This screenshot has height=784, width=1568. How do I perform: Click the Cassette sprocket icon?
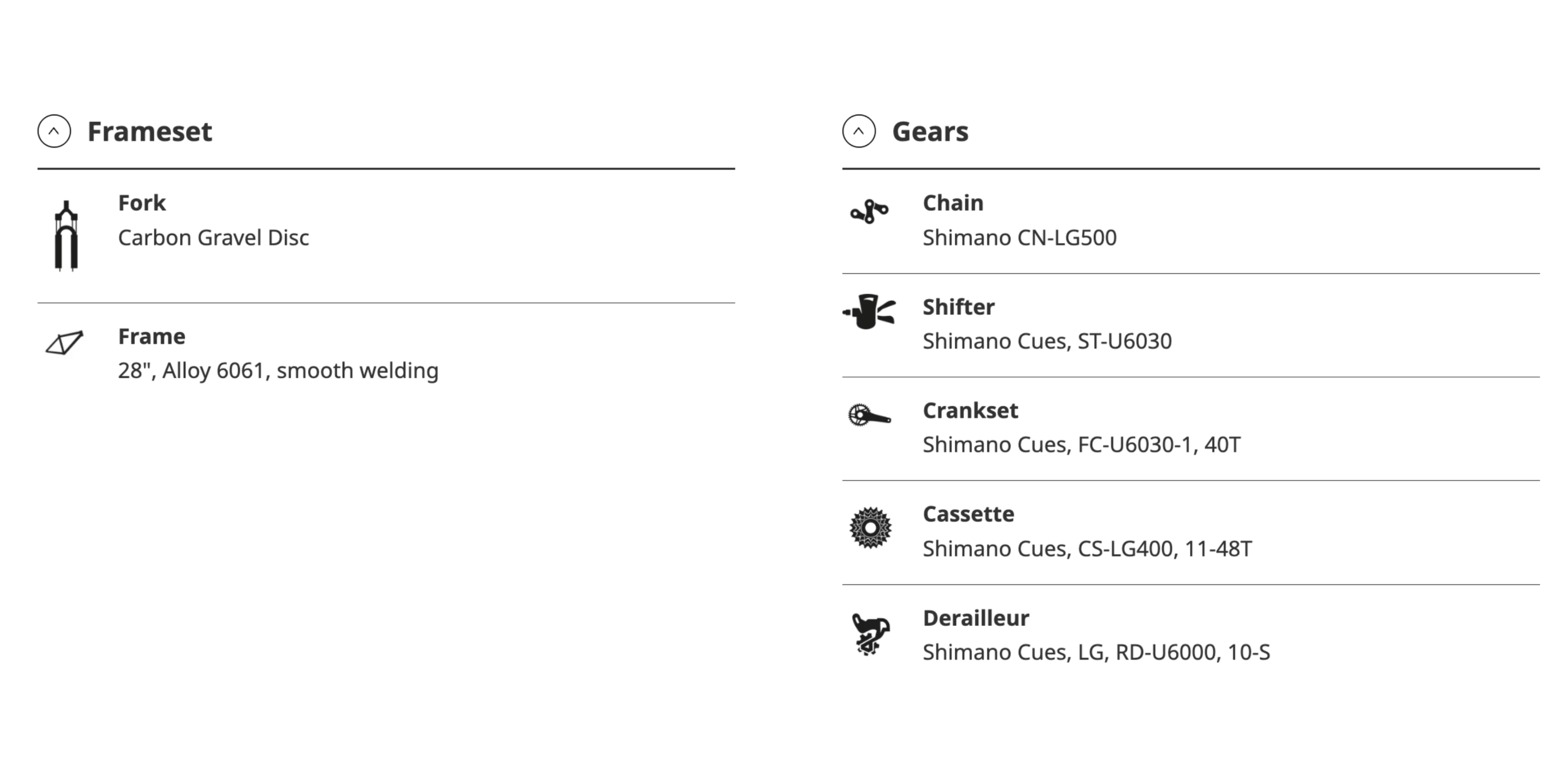point(870,527)
